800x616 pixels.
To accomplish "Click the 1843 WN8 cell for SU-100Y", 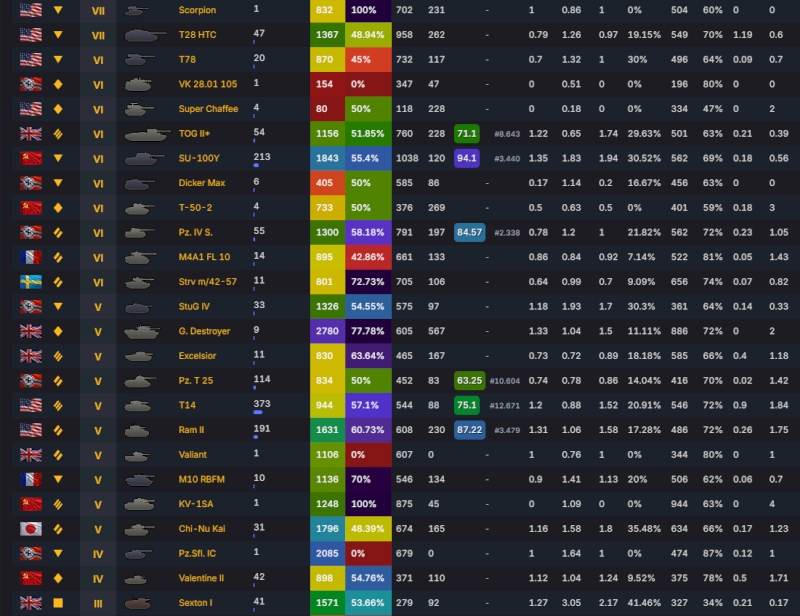I will (328, 158).
